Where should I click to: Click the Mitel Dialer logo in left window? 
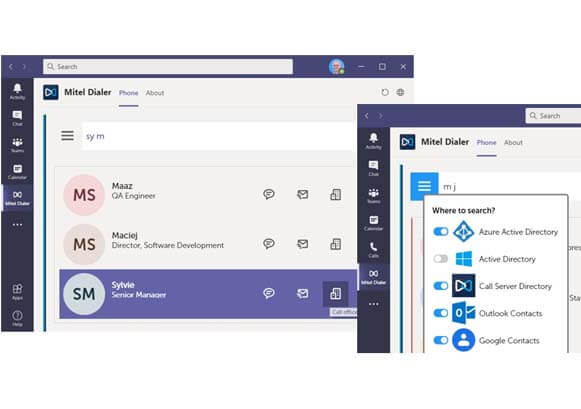51,92
